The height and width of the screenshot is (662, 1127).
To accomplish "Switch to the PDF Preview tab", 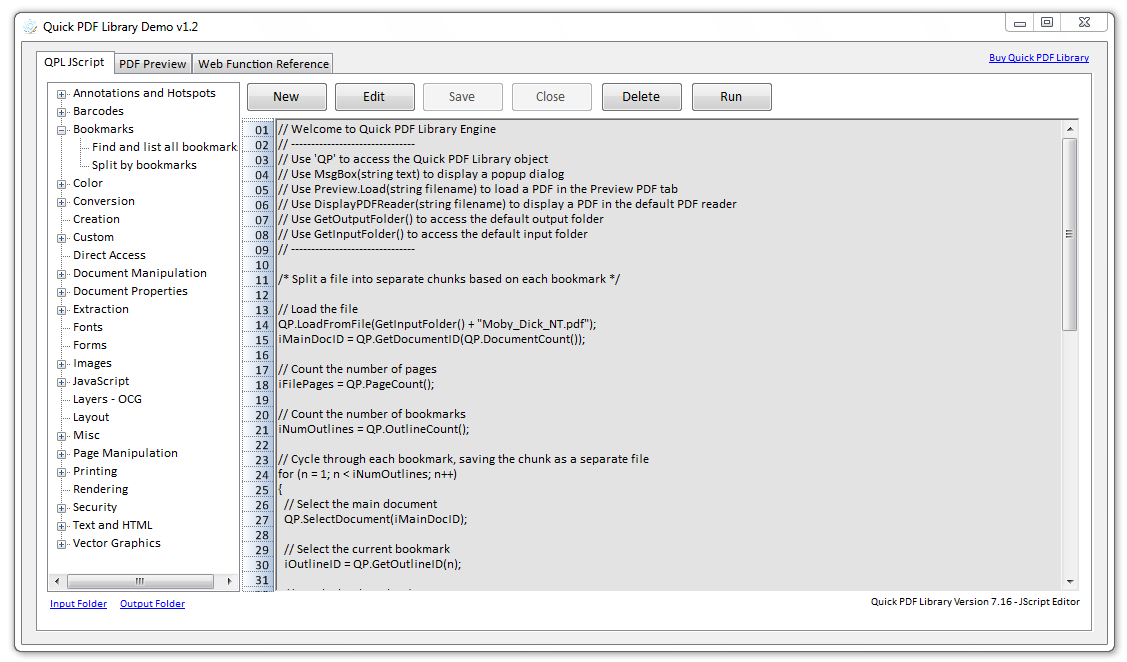I will 152,64.
